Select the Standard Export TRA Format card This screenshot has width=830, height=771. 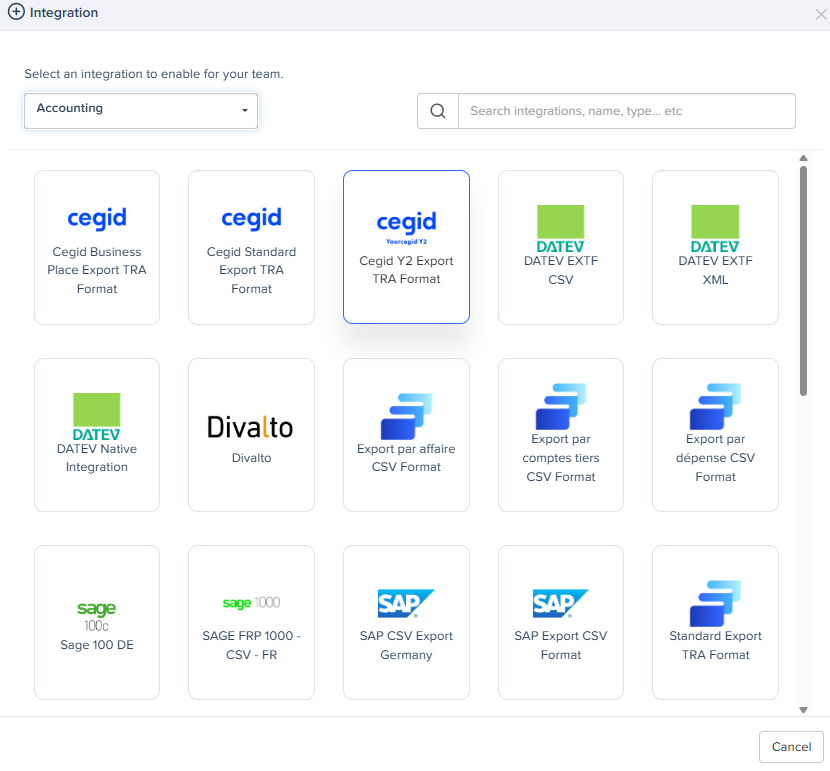pos(715,622)
